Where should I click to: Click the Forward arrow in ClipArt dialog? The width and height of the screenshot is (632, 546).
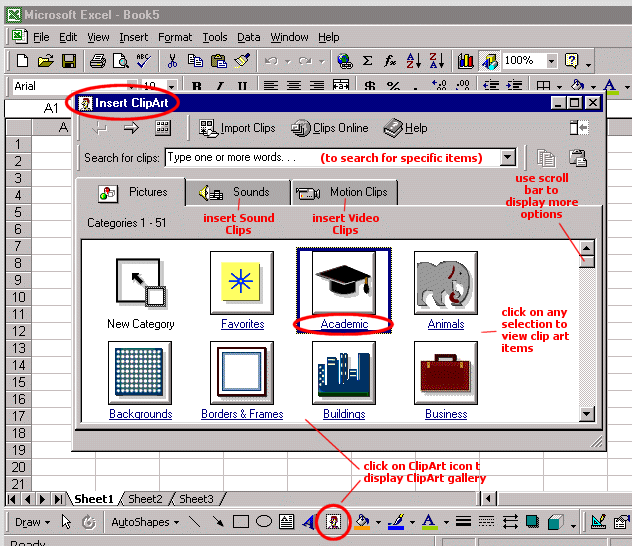click(x=131, y=128)
